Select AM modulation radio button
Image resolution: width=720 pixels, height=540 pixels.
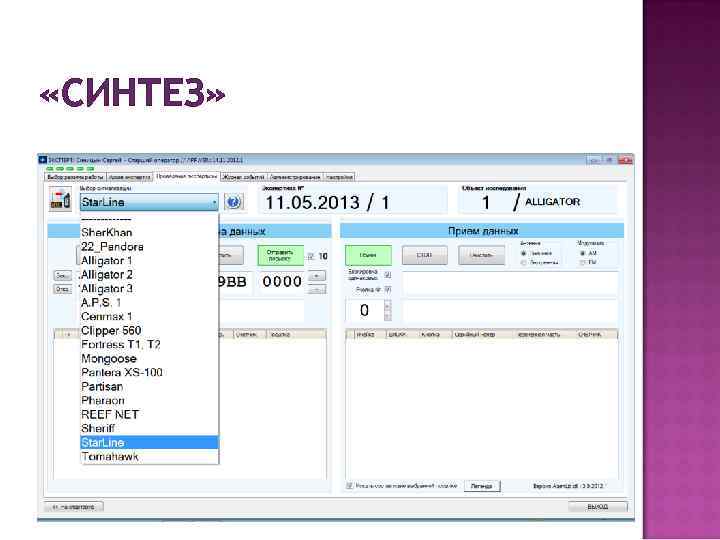point(582,253)
